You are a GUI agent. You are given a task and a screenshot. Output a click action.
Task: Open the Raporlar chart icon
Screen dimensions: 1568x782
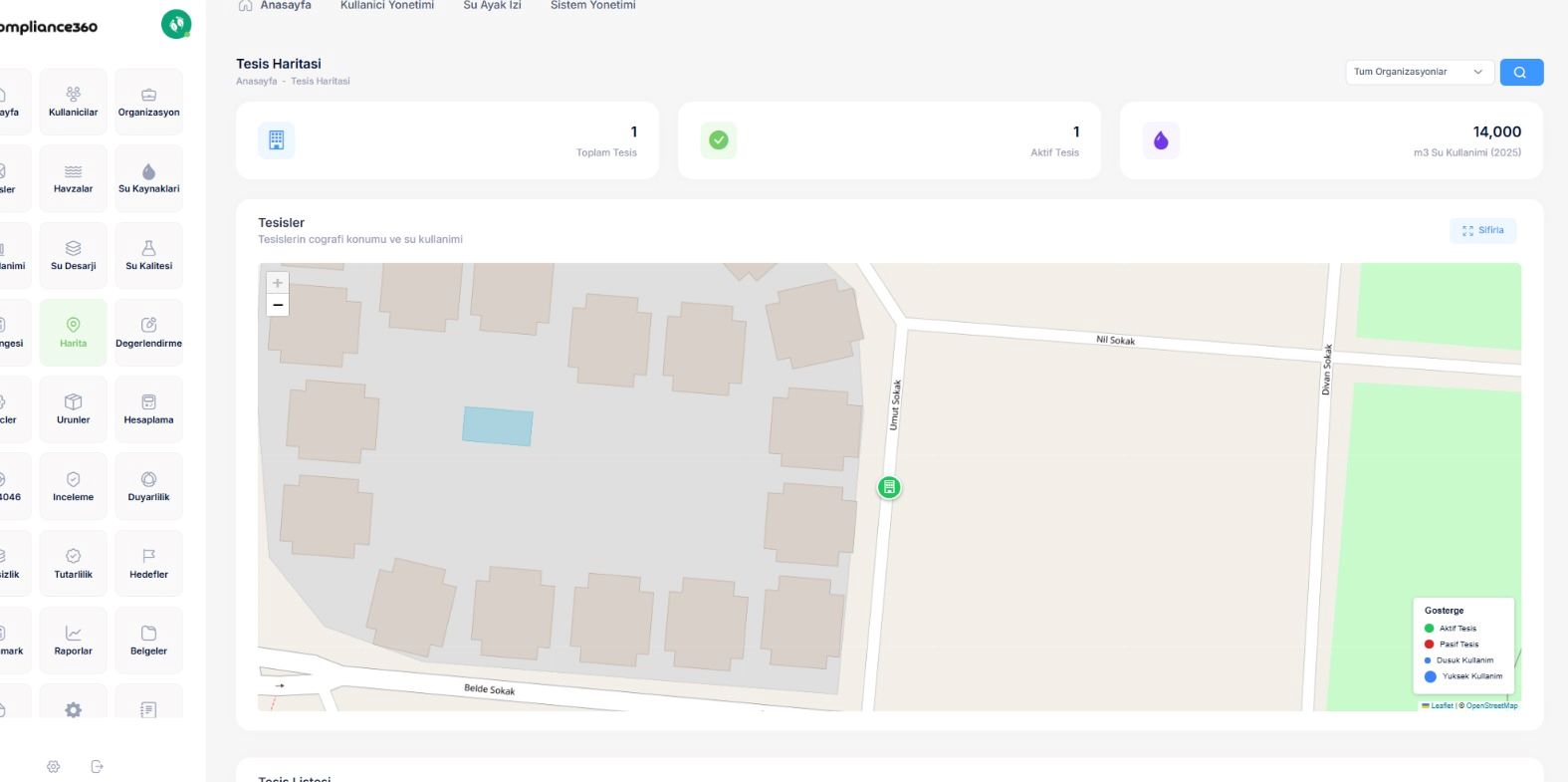73,634
